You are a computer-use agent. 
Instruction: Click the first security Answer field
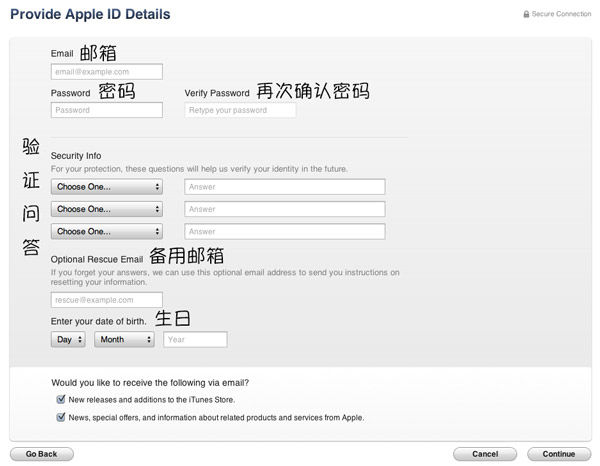285,187
